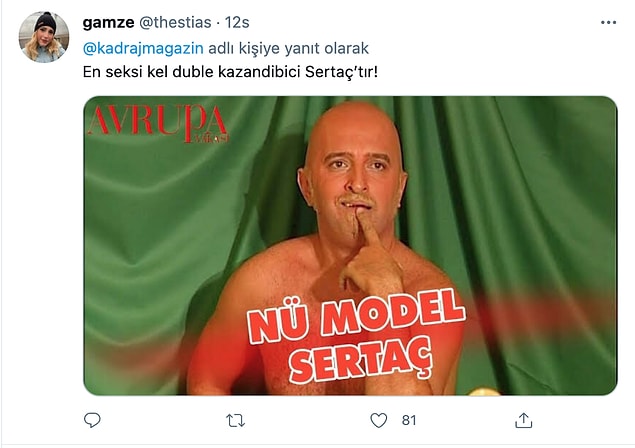Click the tweet text about Sertaç
Screen dimensions: 635x448
pyautogui.click(x=230, y=72)
